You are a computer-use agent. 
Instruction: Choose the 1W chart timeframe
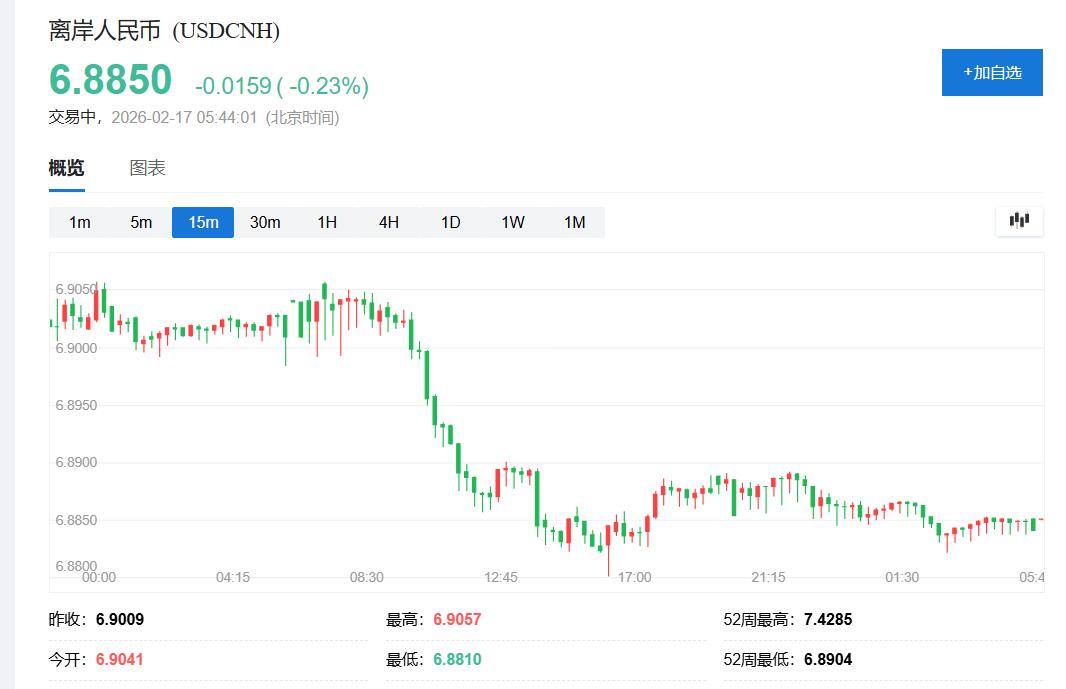coord(513,222)
